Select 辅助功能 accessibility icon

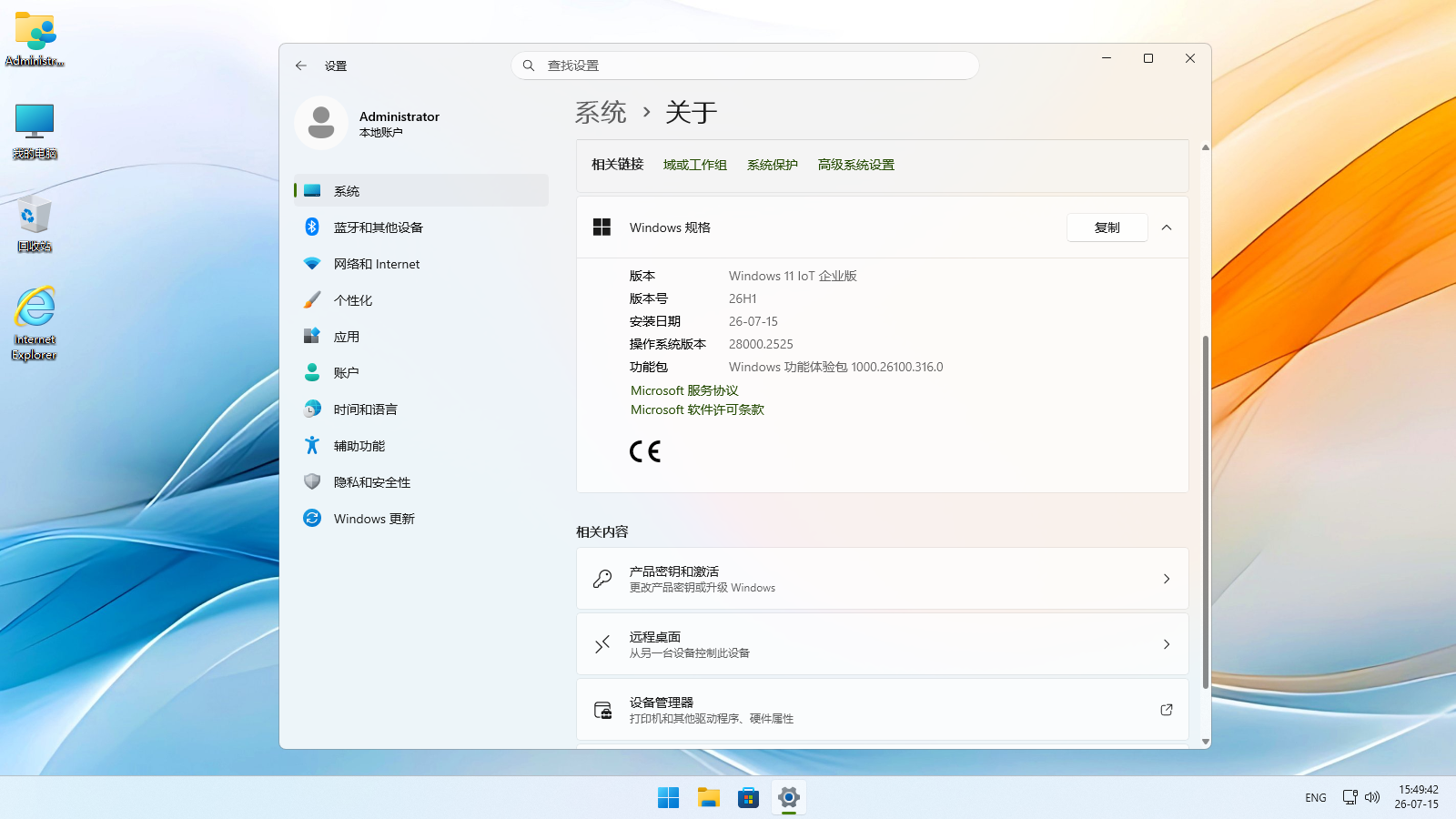coord(312,445)
